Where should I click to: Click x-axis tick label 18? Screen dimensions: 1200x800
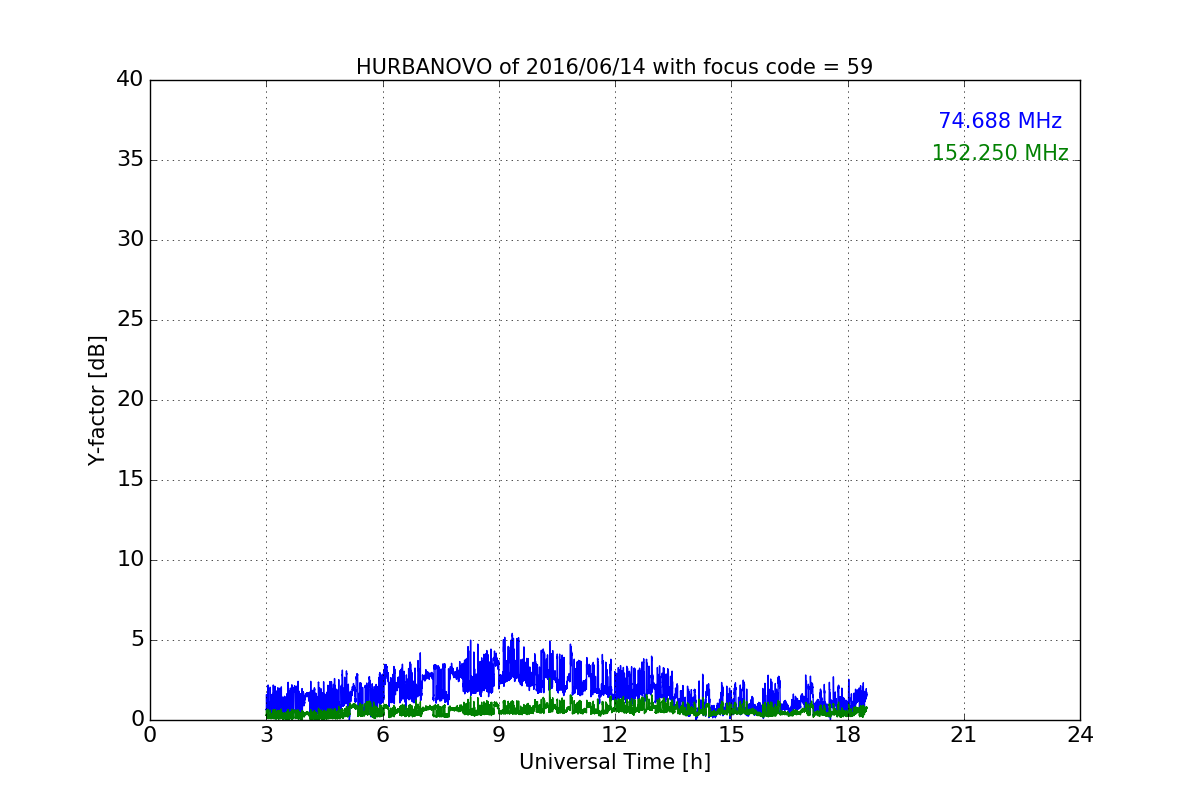pyautogui.click(x=847, y=735)
